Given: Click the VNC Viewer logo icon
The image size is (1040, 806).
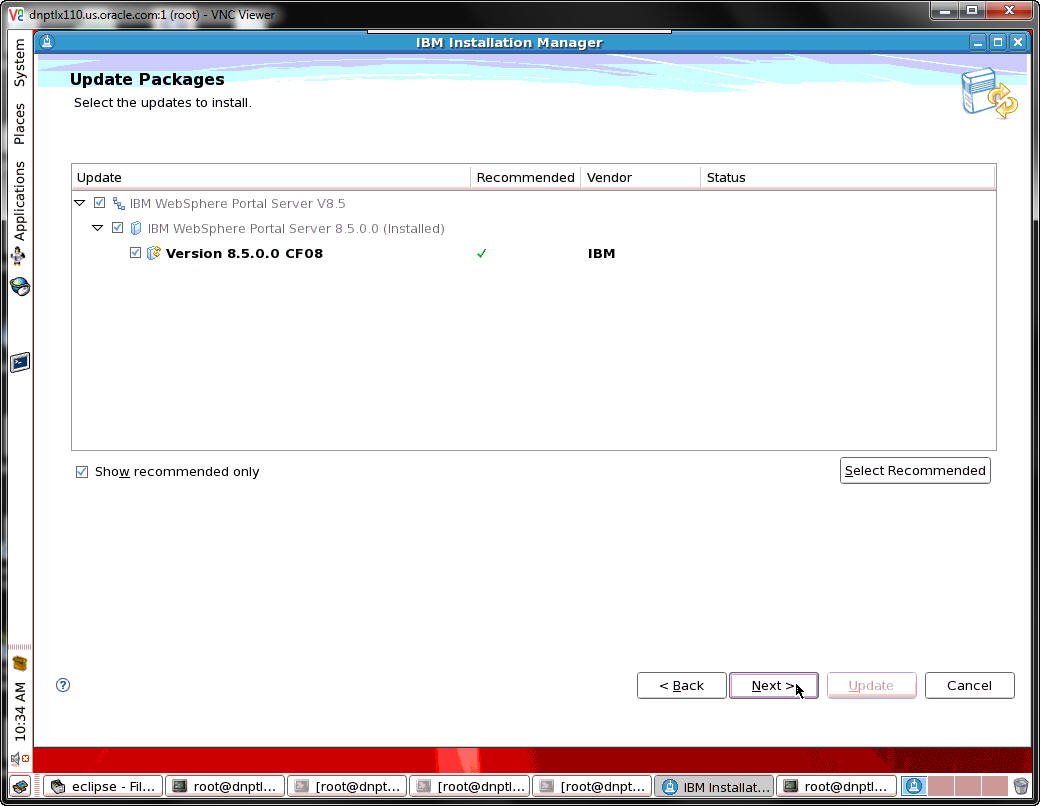Looking at the screenshot, I should (16, 14).
